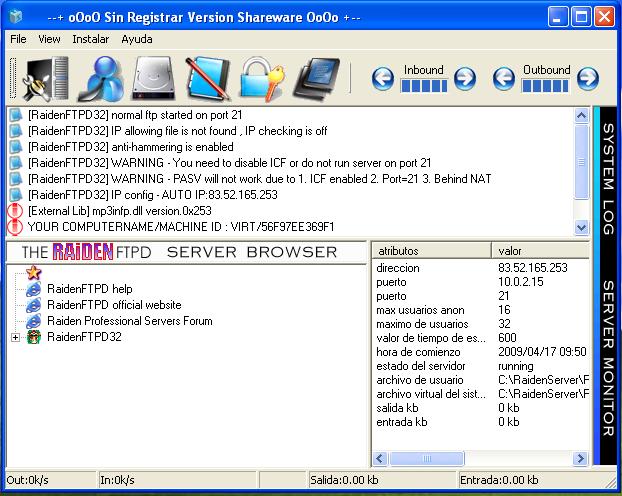Click the application icon in title bar
Viewport: 622px width, 496px height.
tap(16, 17)
